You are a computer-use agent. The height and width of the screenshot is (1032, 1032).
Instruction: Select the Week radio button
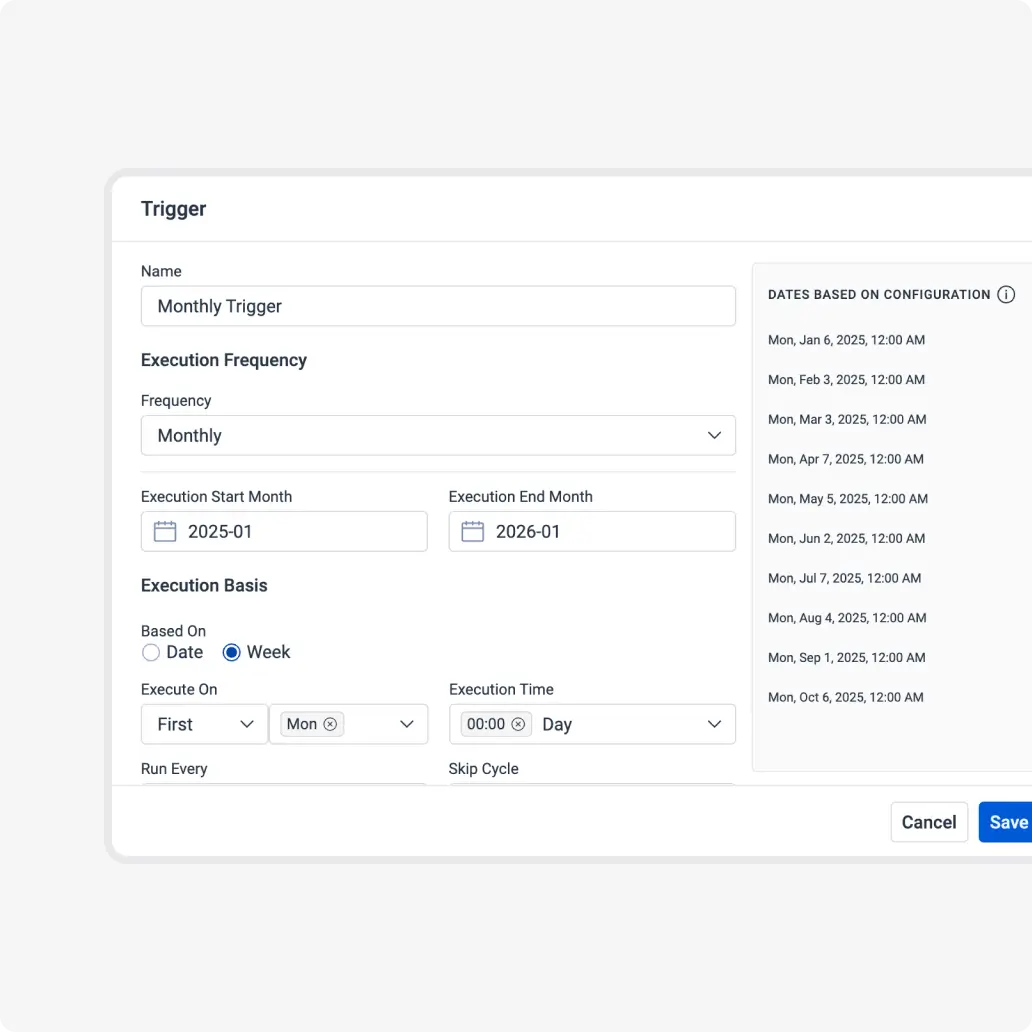point(232,653)
